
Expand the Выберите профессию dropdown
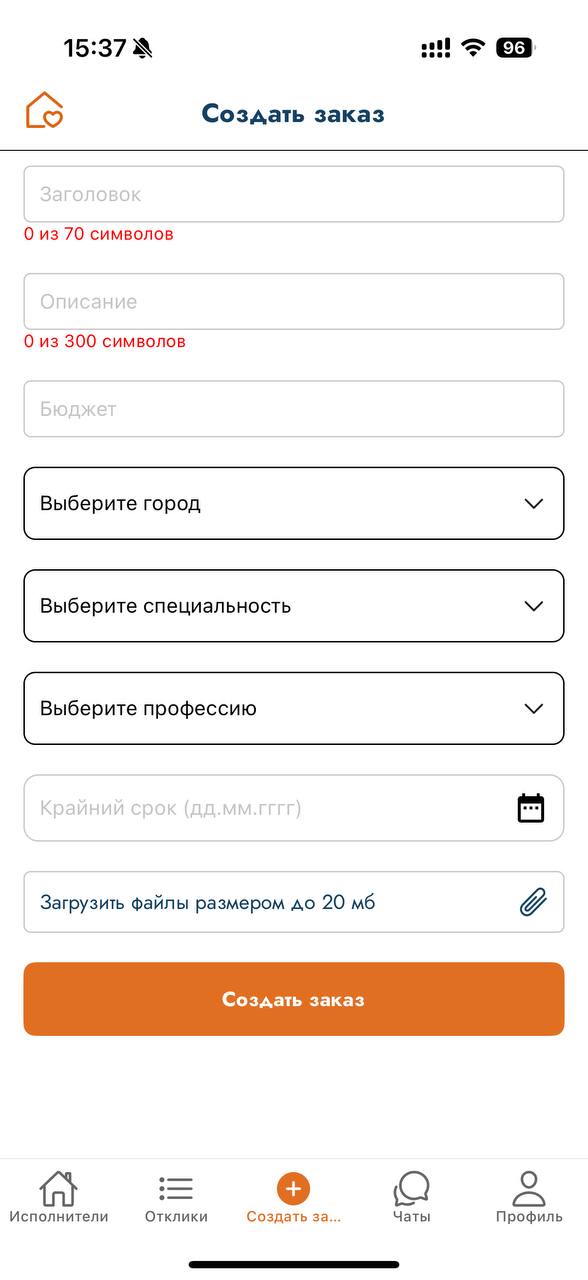pyautogui.click(x=294, y=708)
